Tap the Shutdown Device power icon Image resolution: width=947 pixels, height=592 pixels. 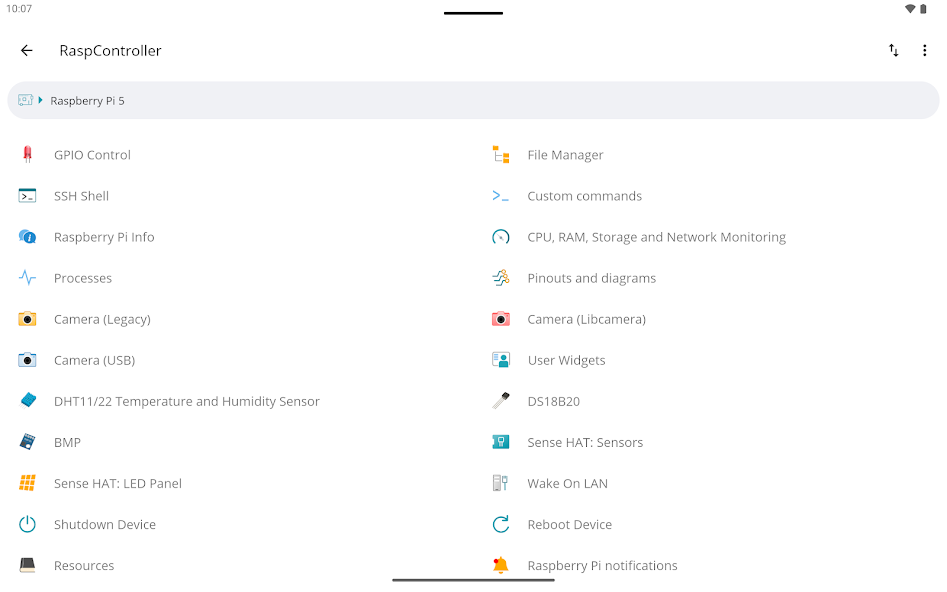tap(27, 524)
